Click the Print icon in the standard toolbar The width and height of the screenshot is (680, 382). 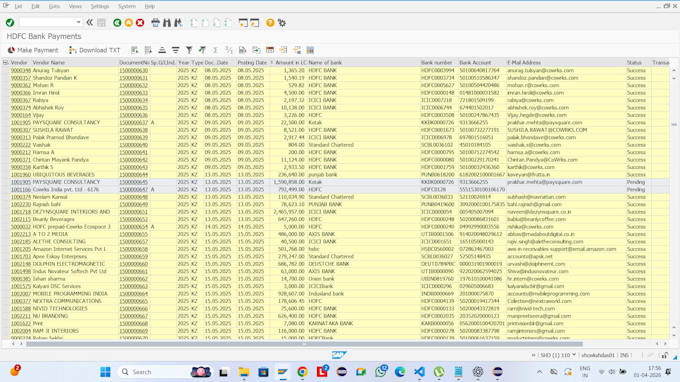pos(155,23)
